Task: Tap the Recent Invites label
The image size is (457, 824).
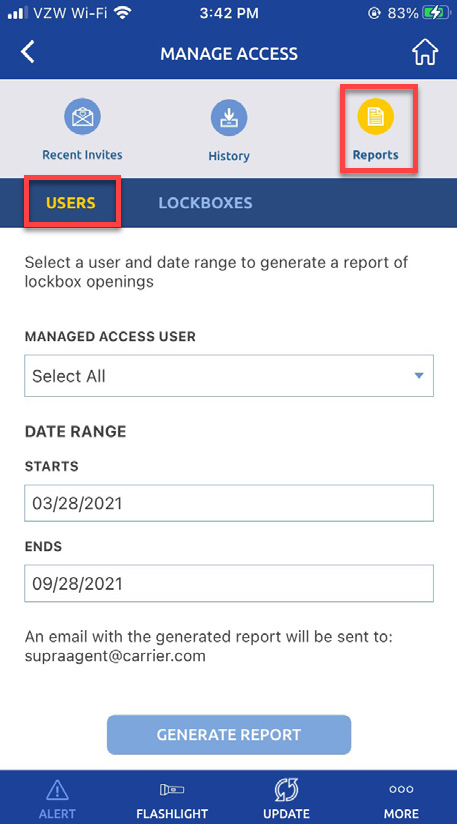Action: pos(82,155)
